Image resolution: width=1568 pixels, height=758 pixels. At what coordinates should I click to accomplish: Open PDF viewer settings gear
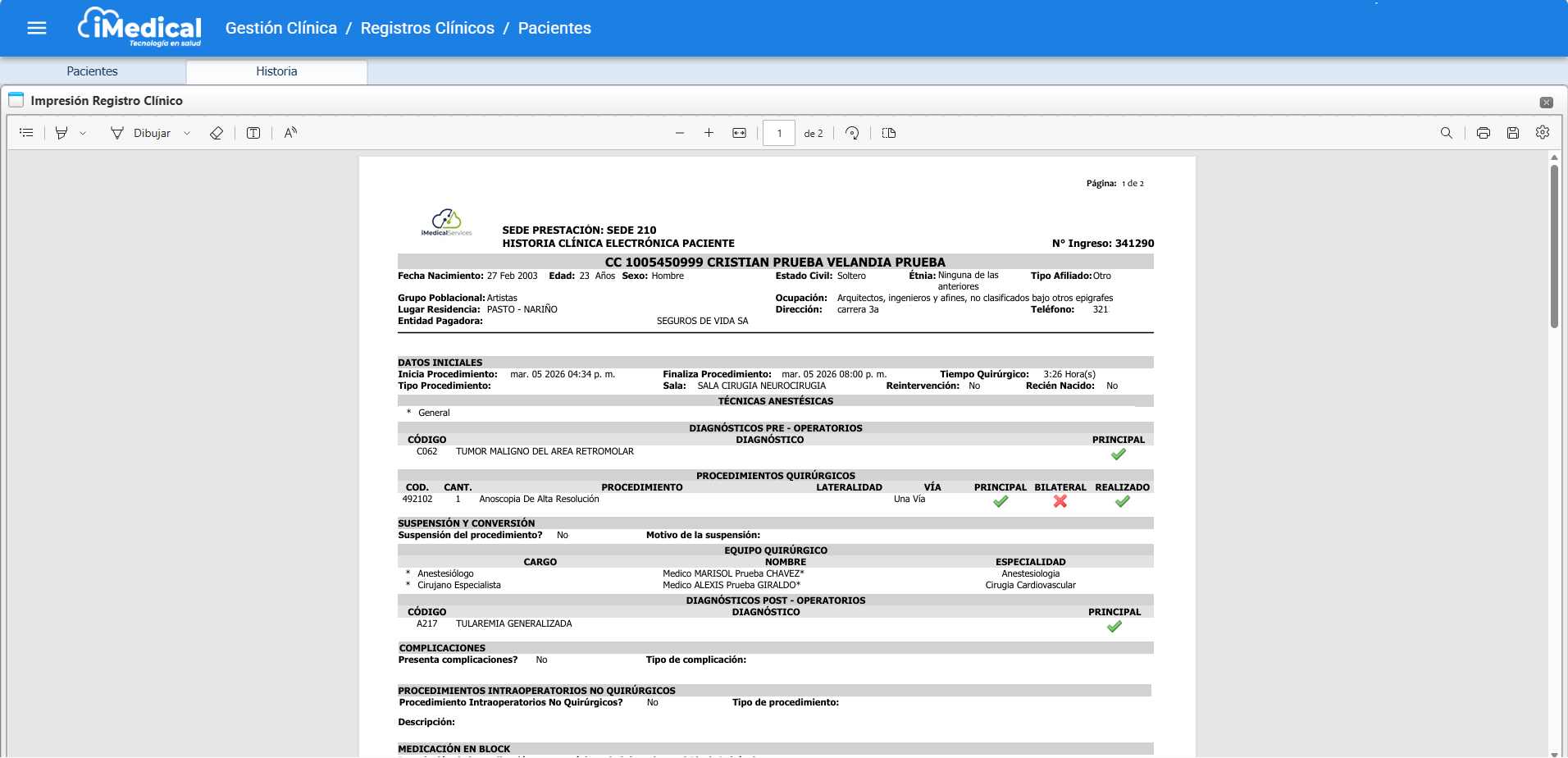(x=1543, y=132)
